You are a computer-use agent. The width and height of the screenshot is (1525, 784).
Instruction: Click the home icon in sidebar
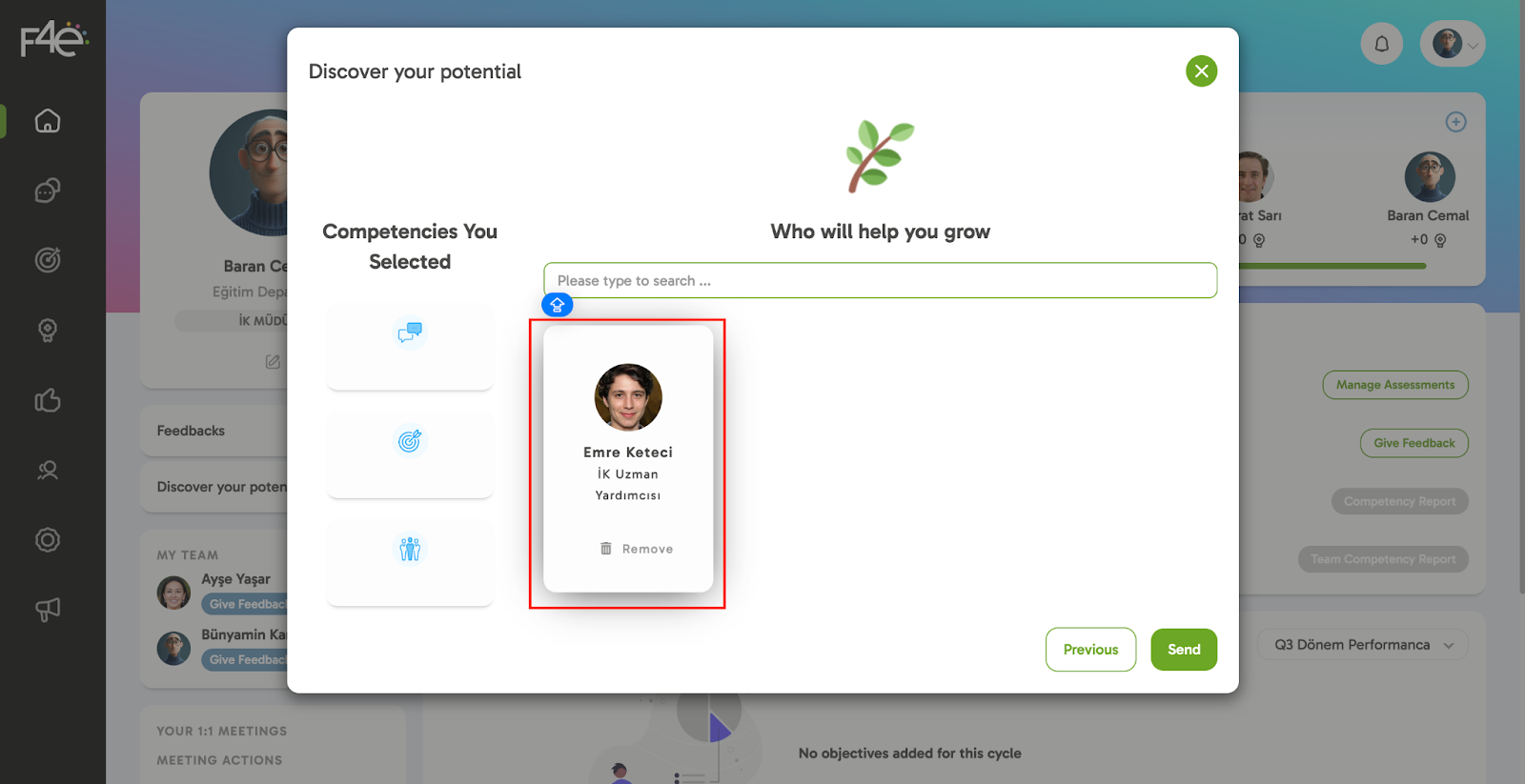click(48, 121)
